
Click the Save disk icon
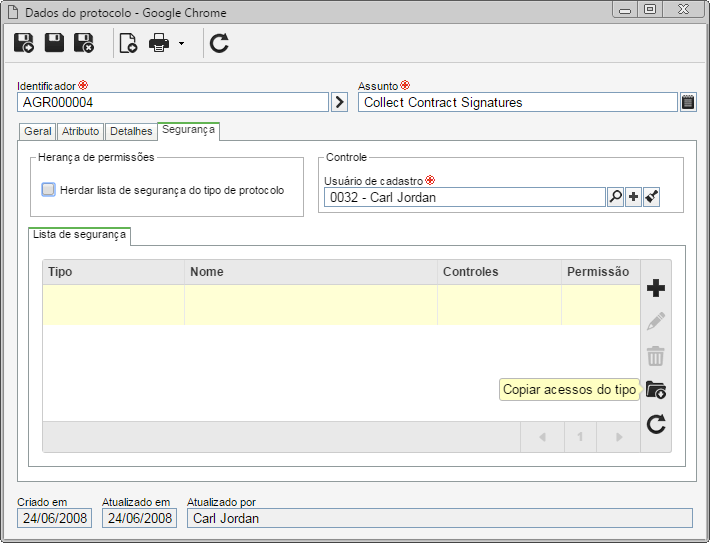(x=54, y=43)
